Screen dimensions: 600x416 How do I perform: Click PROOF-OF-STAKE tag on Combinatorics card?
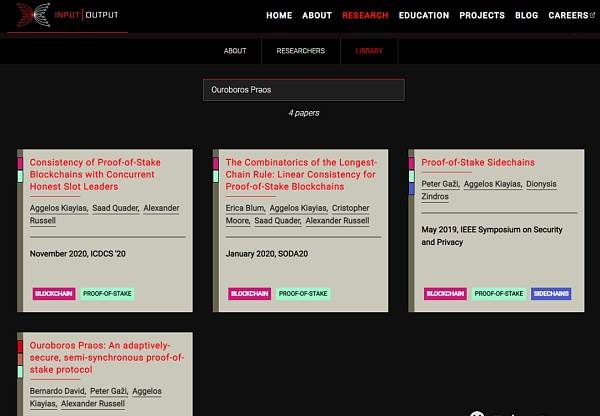click(303, 294)
